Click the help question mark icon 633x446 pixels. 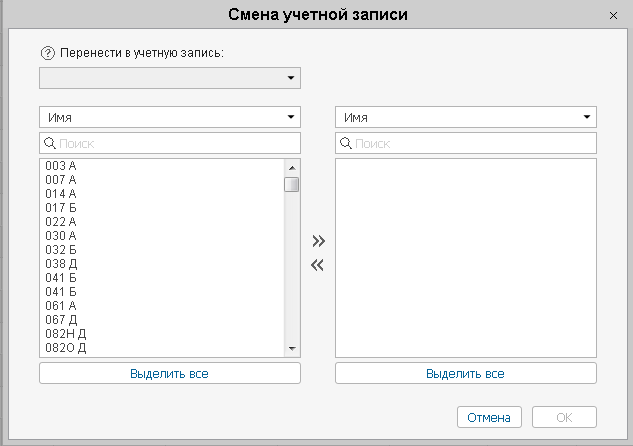(47, 53)
